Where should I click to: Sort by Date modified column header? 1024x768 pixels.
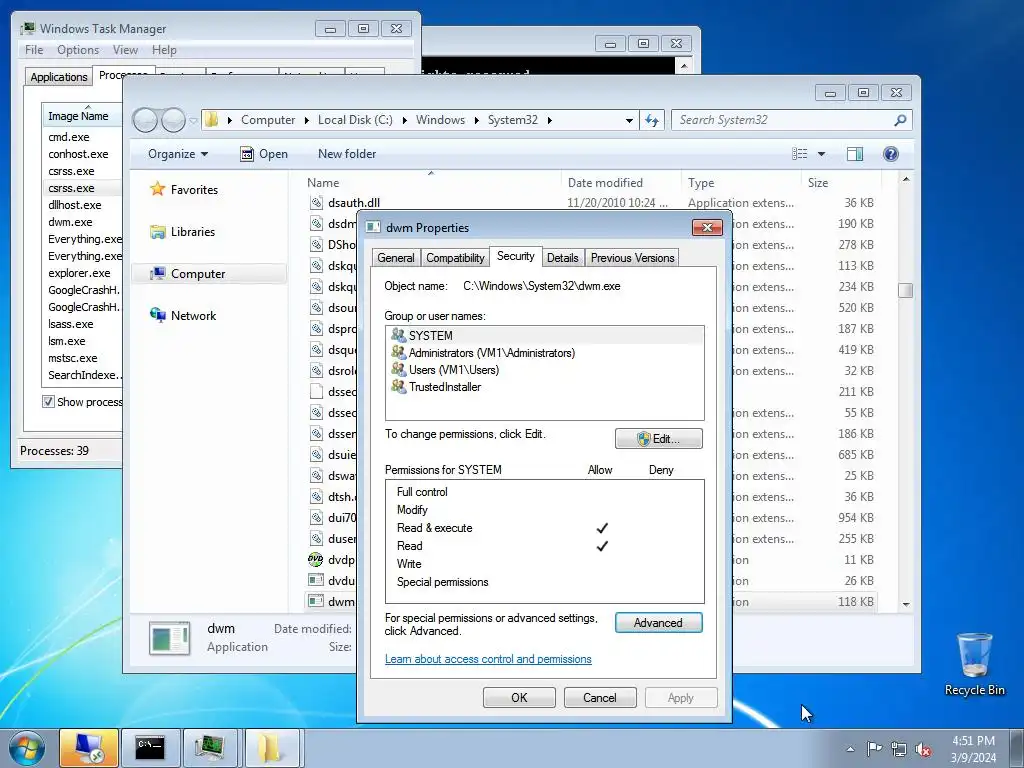[605, 183]
